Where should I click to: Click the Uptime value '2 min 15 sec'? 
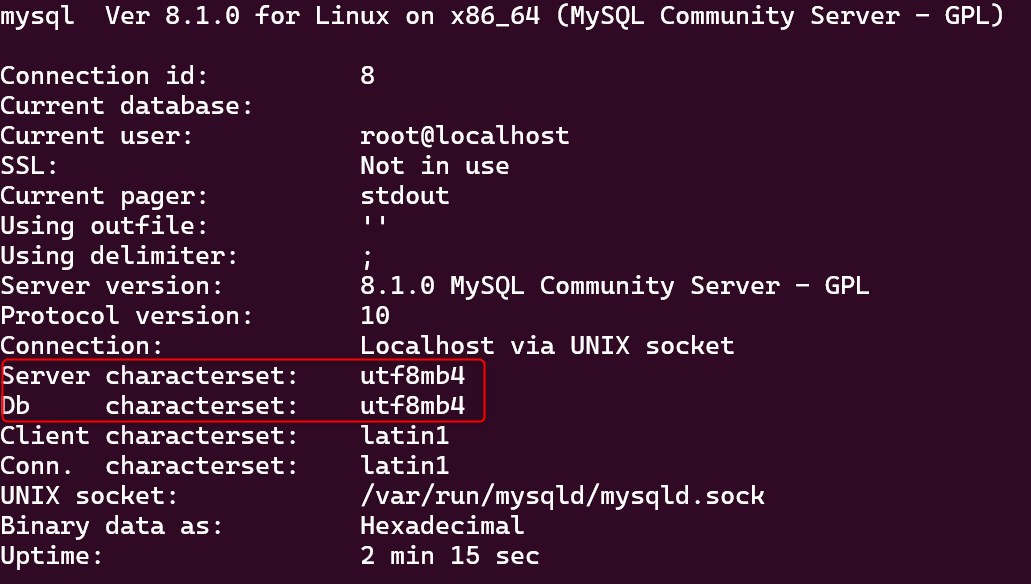[449, 556]
